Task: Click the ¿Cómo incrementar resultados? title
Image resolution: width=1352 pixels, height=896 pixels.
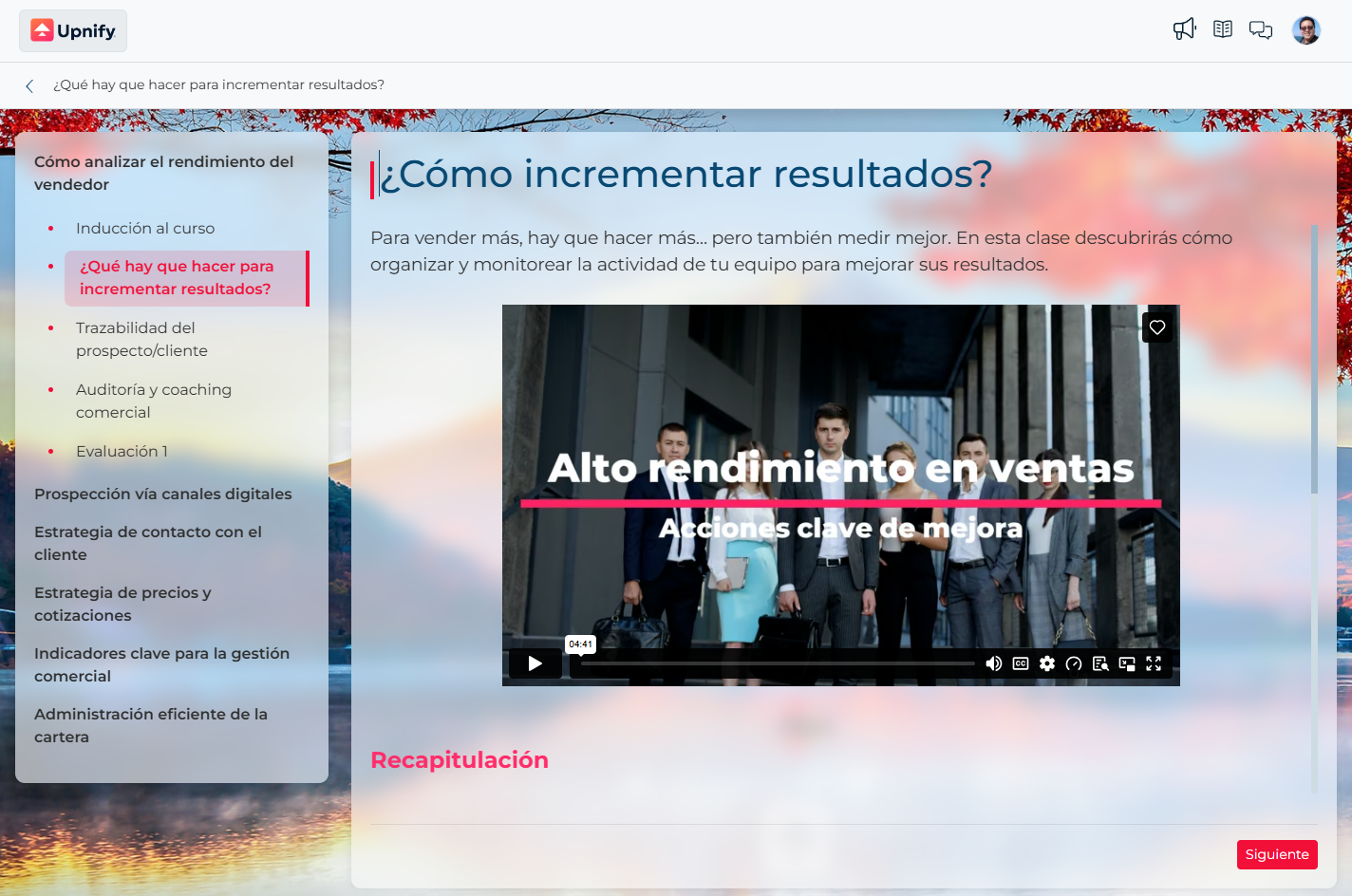Action: click(x=686, y=175)
